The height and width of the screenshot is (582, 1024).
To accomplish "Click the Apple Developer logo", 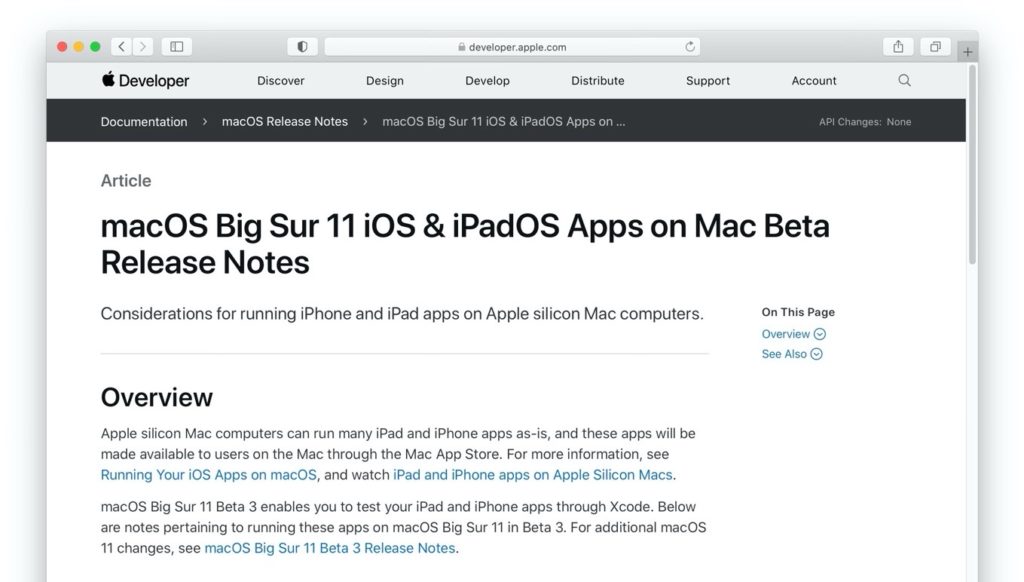I will click(x=145, y=80).
